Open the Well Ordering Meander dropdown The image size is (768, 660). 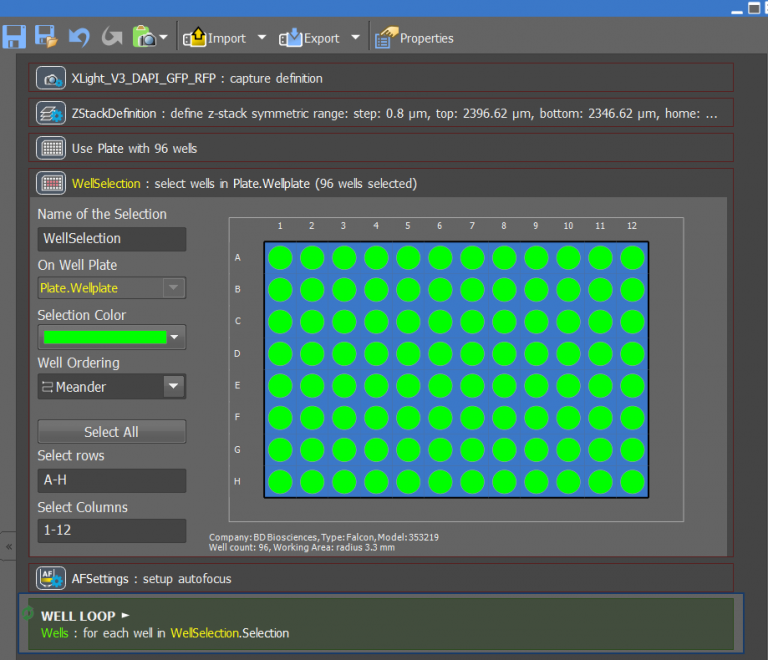(173, 387)
